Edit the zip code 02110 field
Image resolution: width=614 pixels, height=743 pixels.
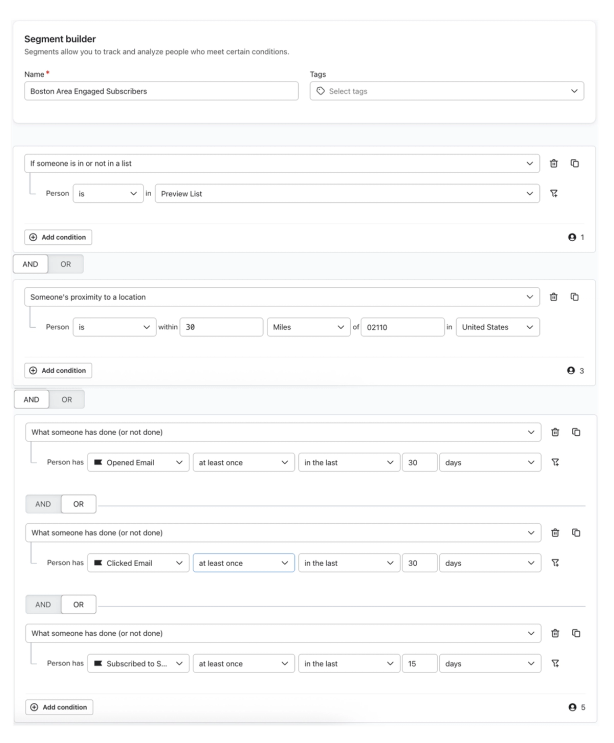click(403, 327)
